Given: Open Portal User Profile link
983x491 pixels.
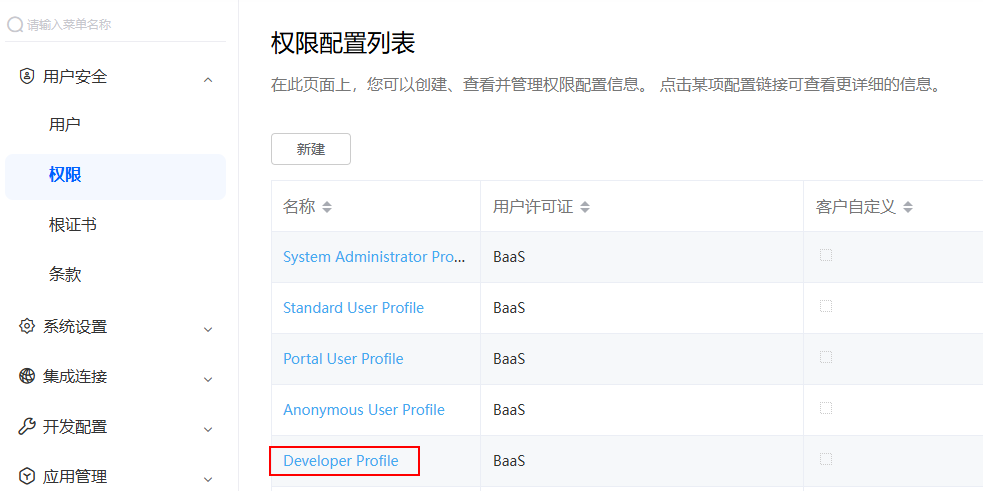Looking at the screenshot, I should (343, 359).
